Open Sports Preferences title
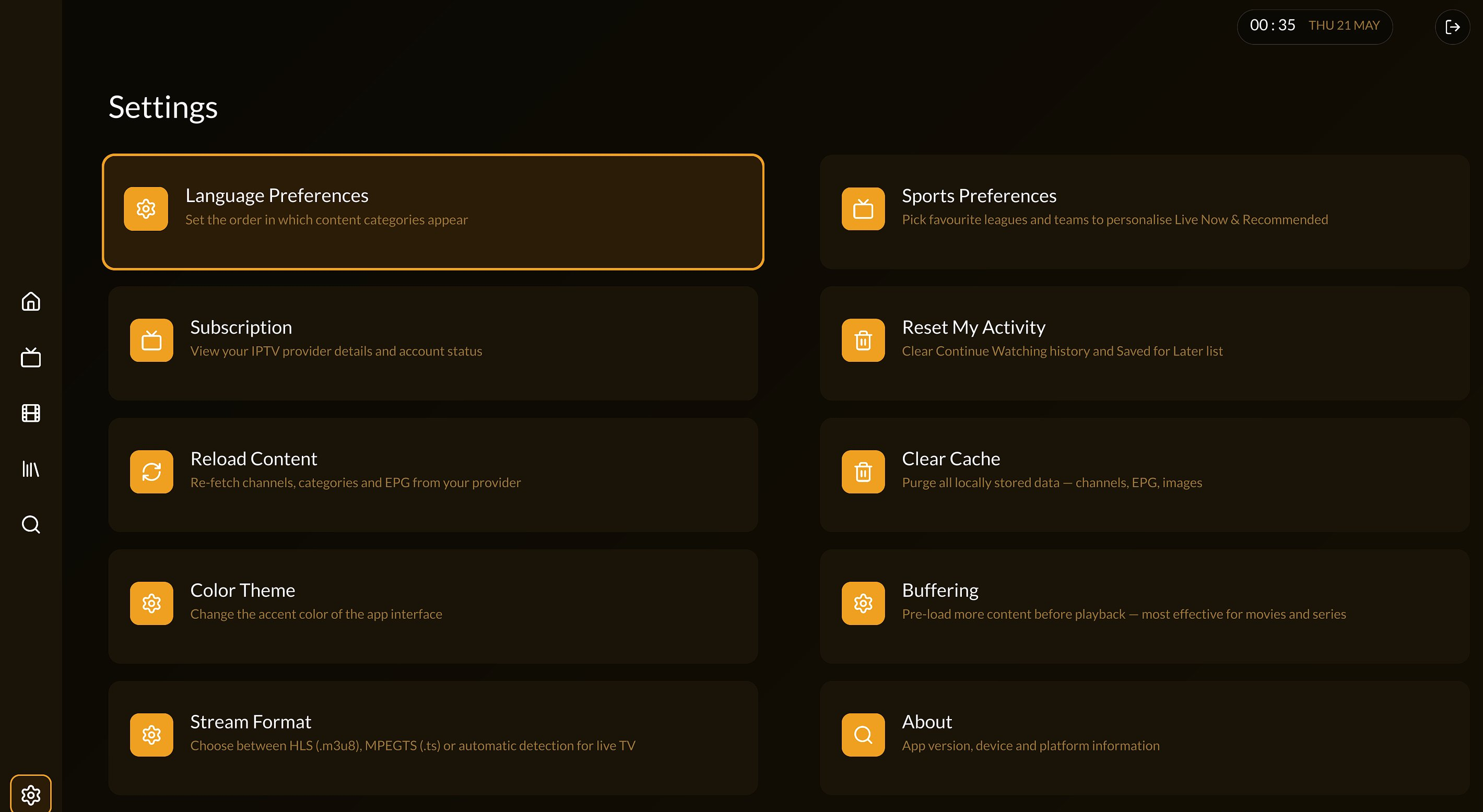This screenshot has width=1483, height=812. [x=979, y=196]
